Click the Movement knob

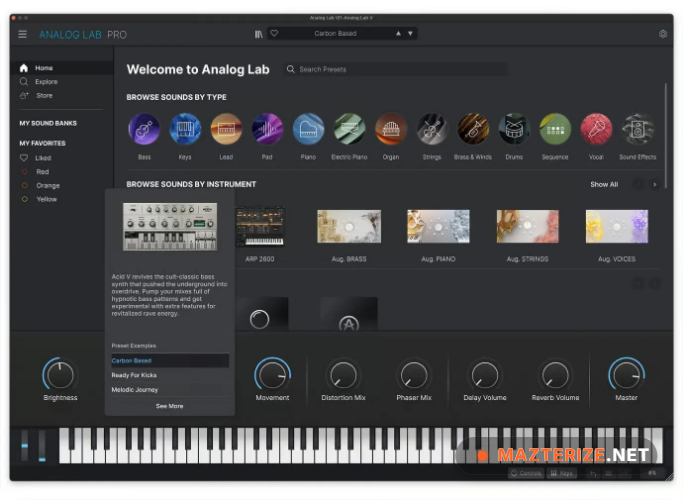tap(272, 375)
